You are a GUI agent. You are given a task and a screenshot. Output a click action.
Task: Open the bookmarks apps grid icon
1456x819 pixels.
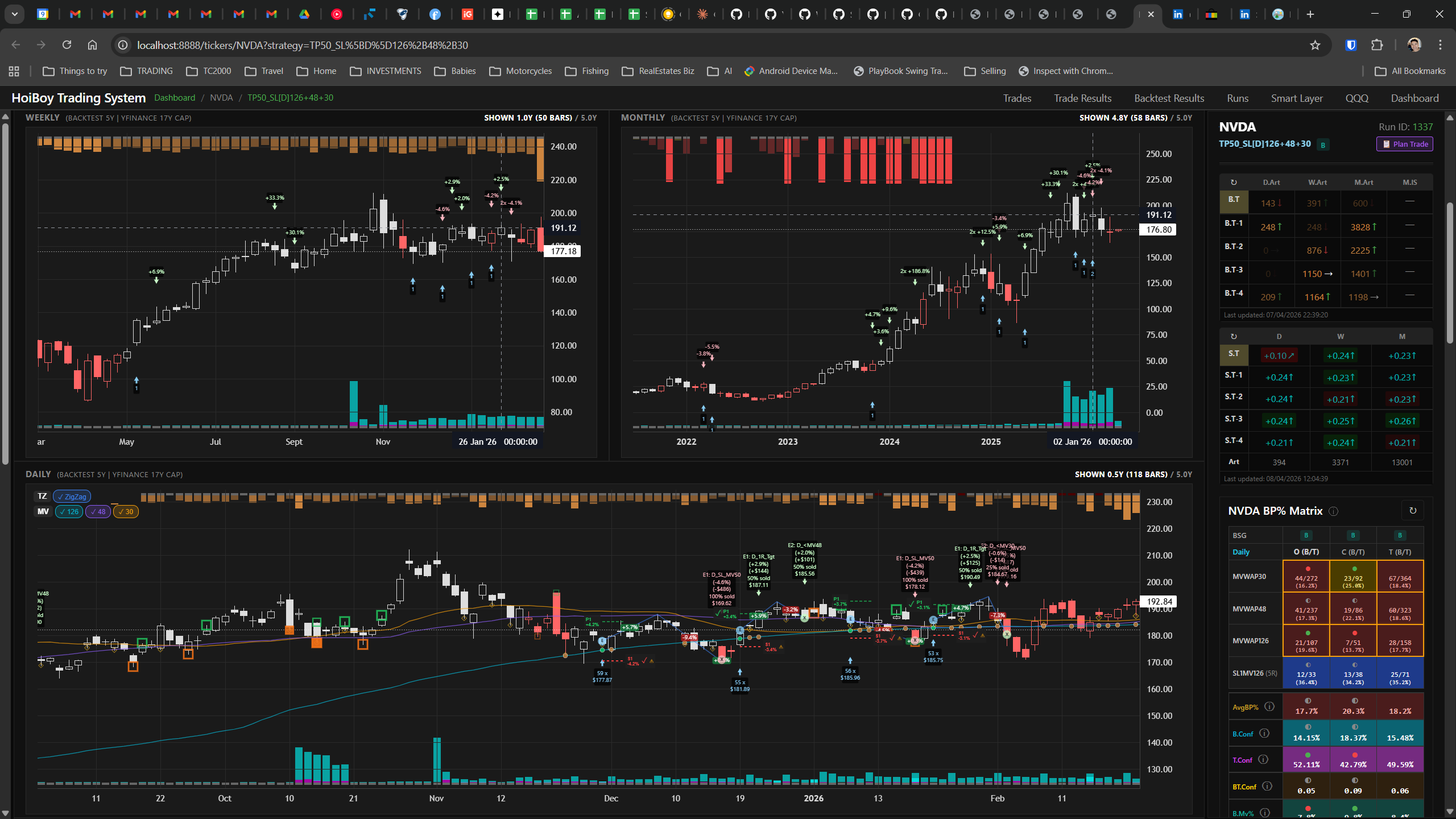pos(14,71)
